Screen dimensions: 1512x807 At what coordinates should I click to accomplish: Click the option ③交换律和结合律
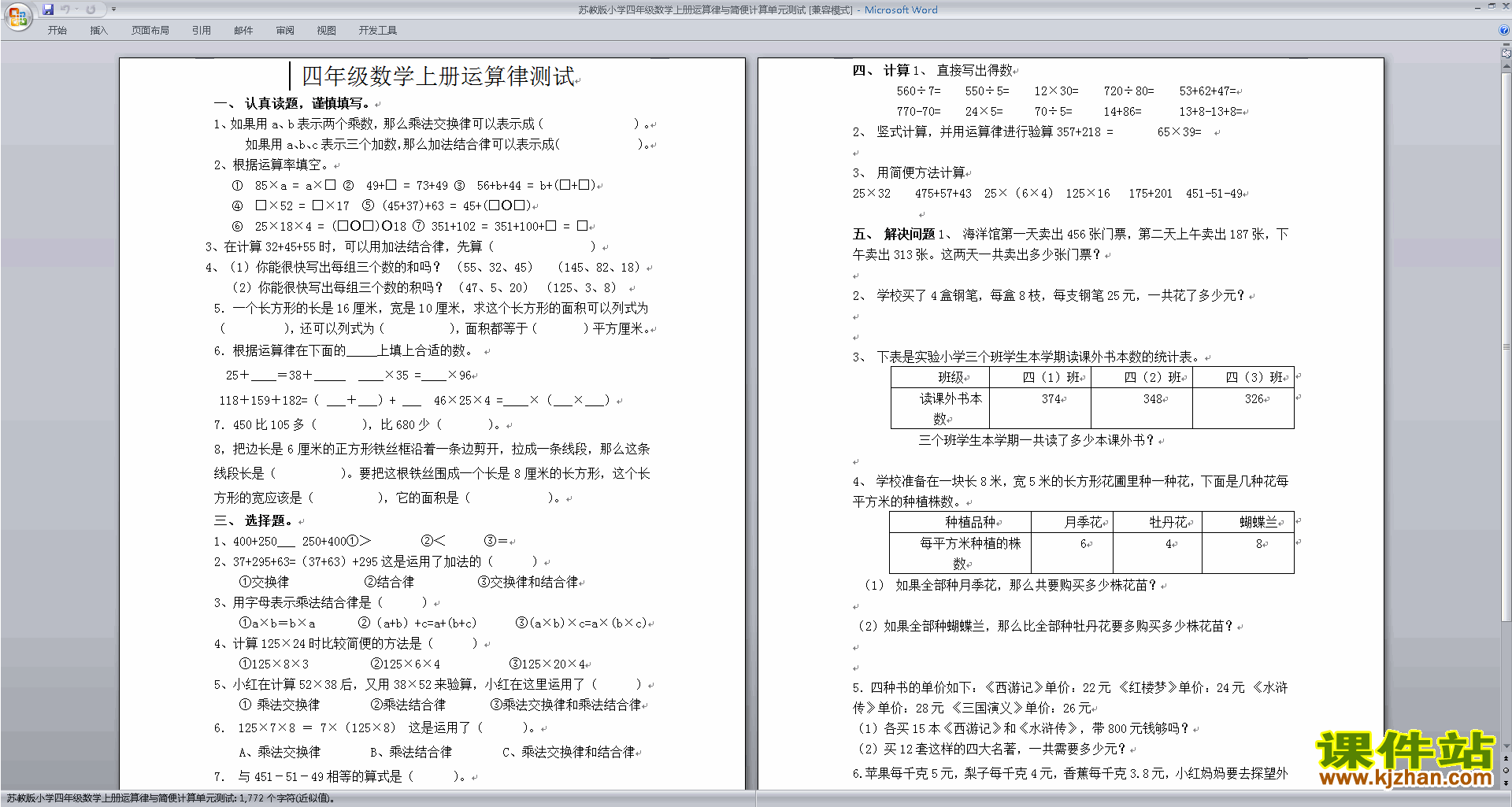point(528,582)
